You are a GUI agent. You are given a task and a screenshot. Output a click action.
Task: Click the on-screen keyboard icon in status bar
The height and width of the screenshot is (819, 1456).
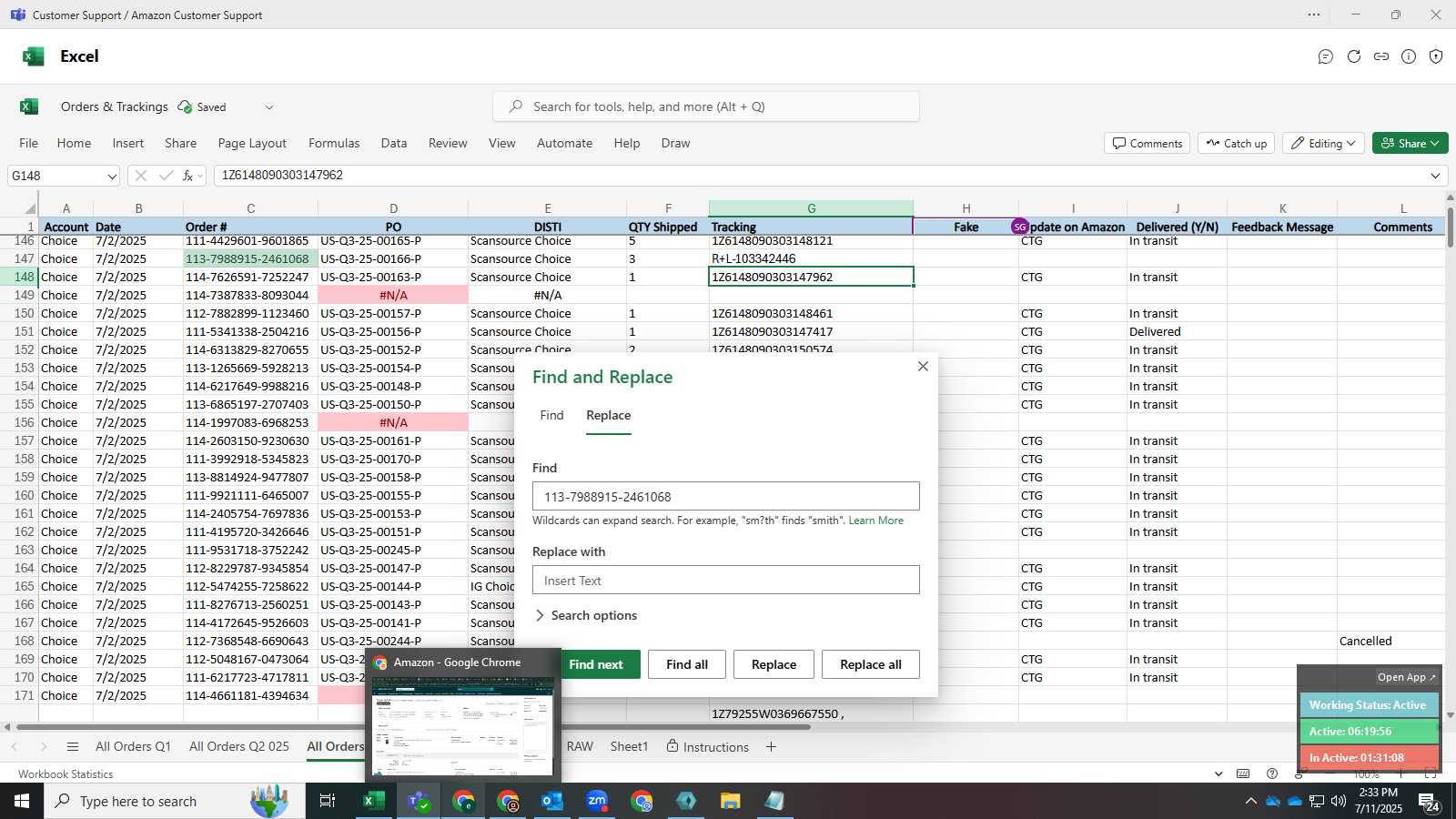(x=1243, y=773)
